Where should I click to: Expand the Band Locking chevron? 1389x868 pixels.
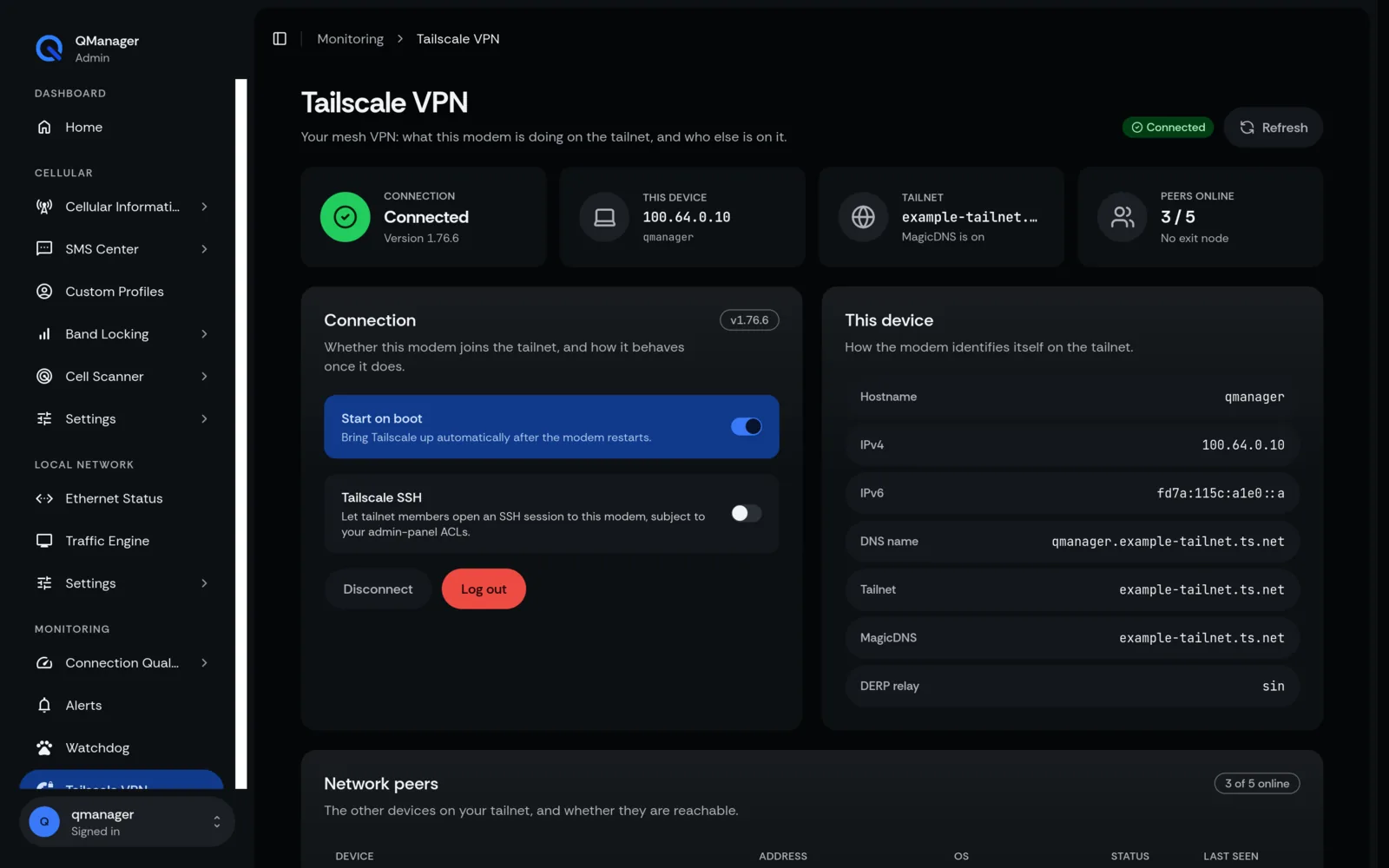(x=204, y=334)
